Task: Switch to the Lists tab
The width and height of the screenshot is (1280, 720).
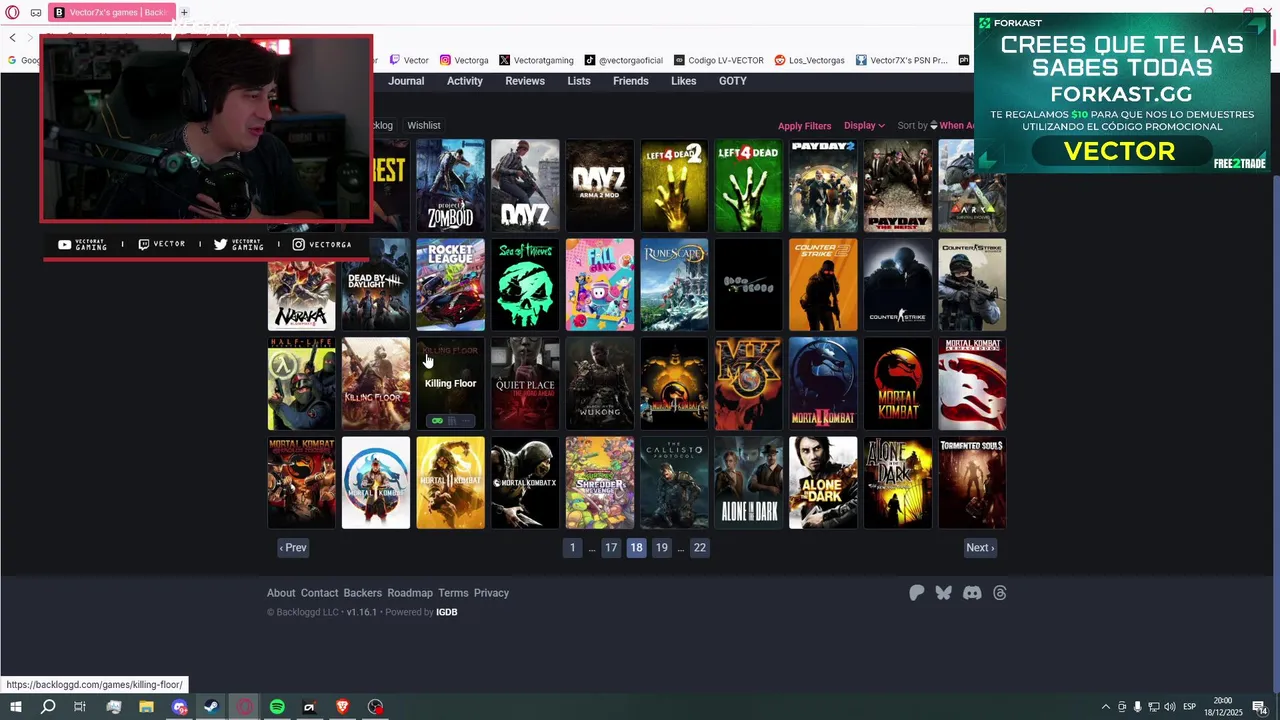Action: coord(579,81)
